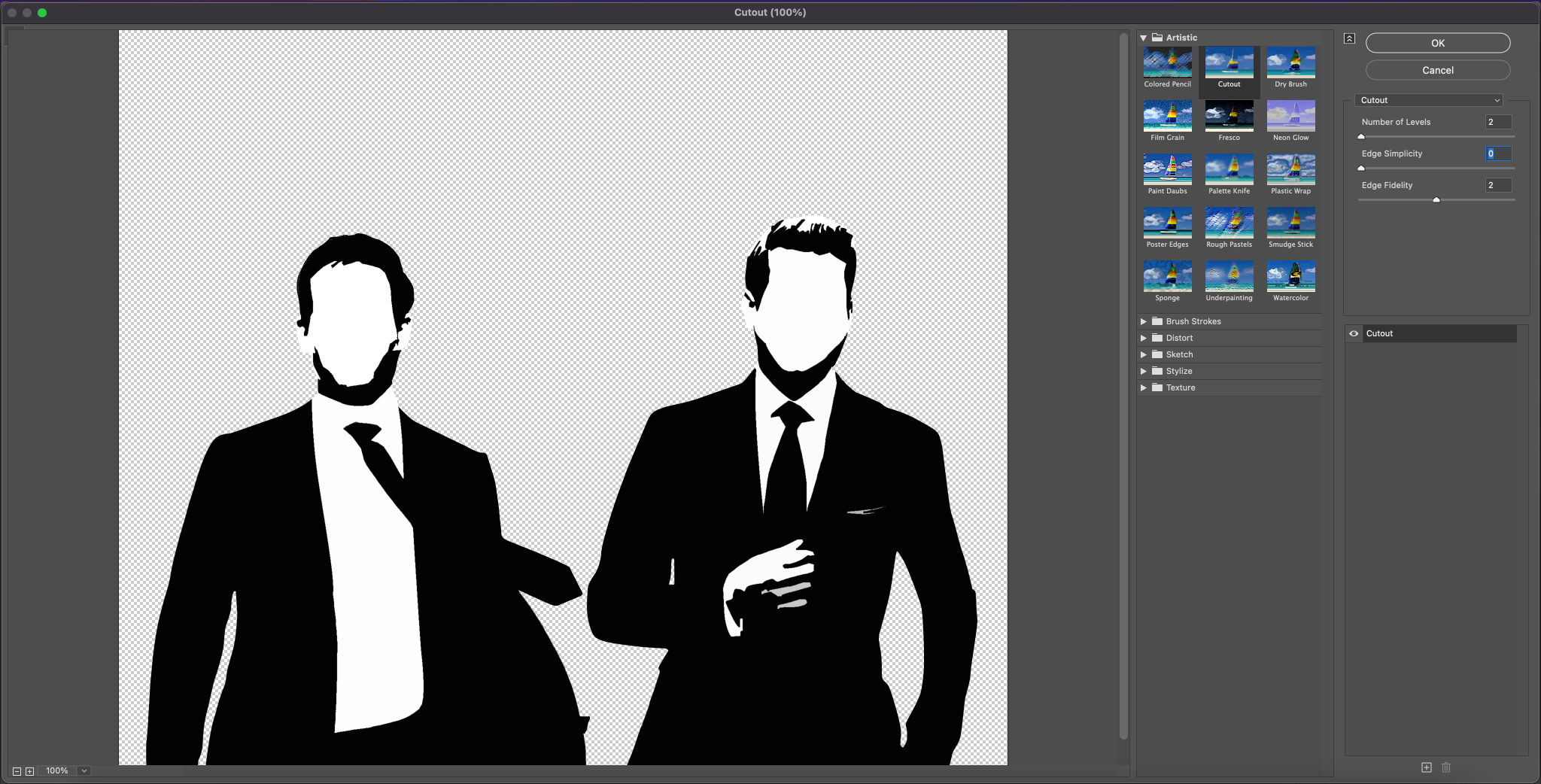This screenshot has height=784, width=1541.
Task: Click the zoom out minus icon
Action: pyautogui.click(x=17, y=771)
